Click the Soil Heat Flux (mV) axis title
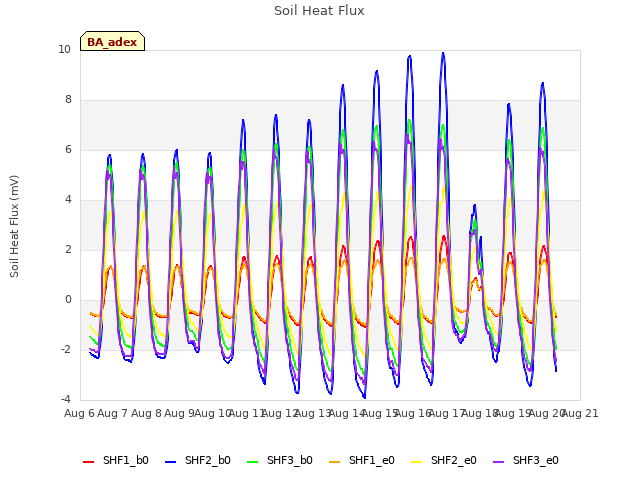 click(x=14, y=226)
